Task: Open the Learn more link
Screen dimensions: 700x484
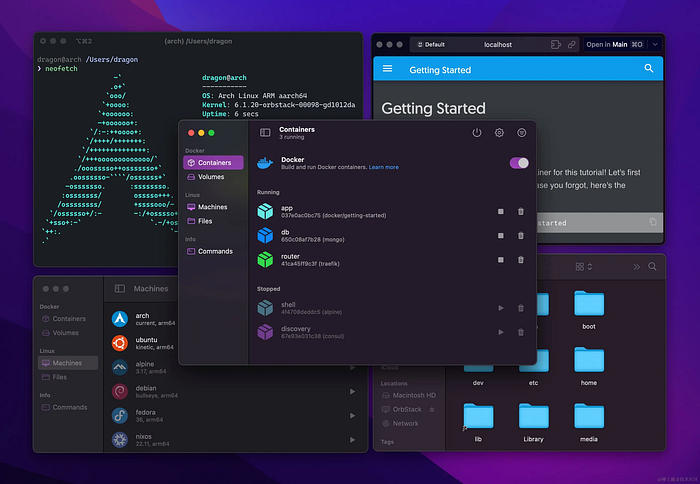Action: tap(383, 167)
